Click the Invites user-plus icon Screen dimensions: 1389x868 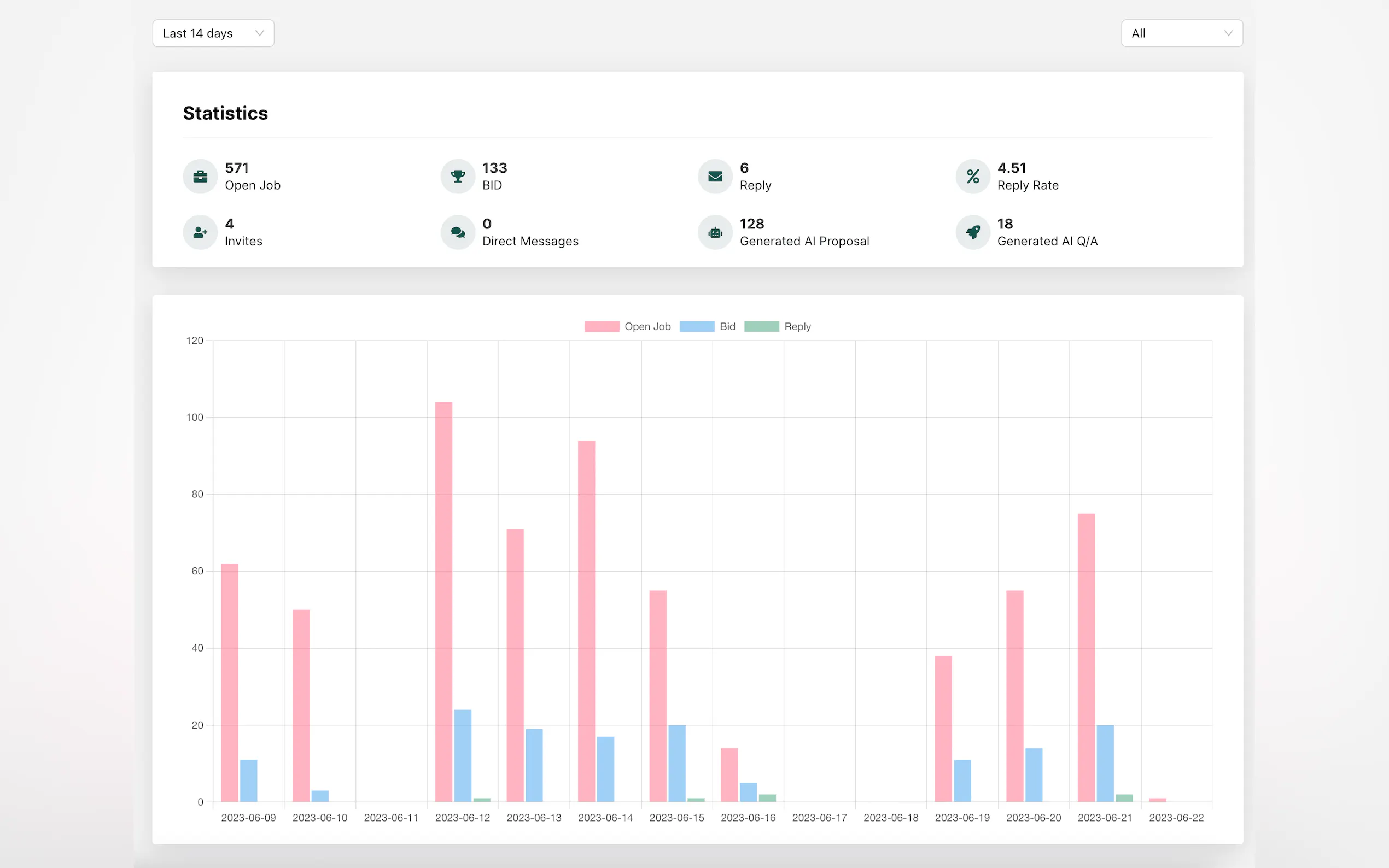[200, 232]
